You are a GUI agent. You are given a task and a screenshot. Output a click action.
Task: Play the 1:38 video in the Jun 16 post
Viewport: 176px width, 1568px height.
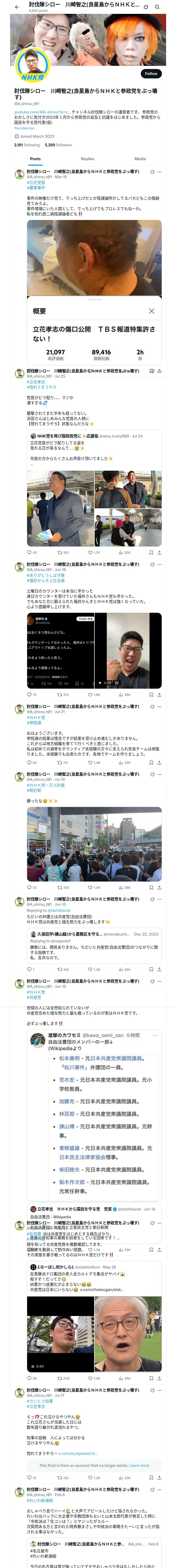tap(128, 651)
